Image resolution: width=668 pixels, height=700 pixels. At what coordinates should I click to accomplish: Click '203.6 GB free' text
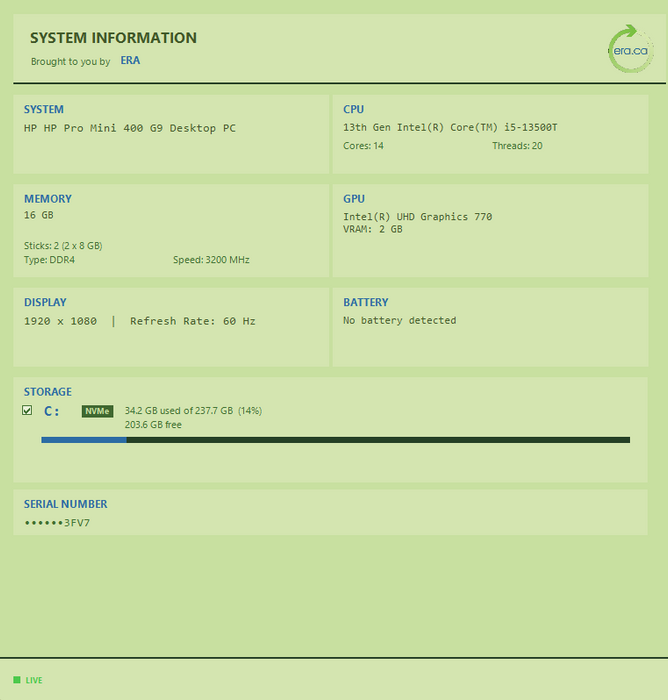(x=153, y=425)
